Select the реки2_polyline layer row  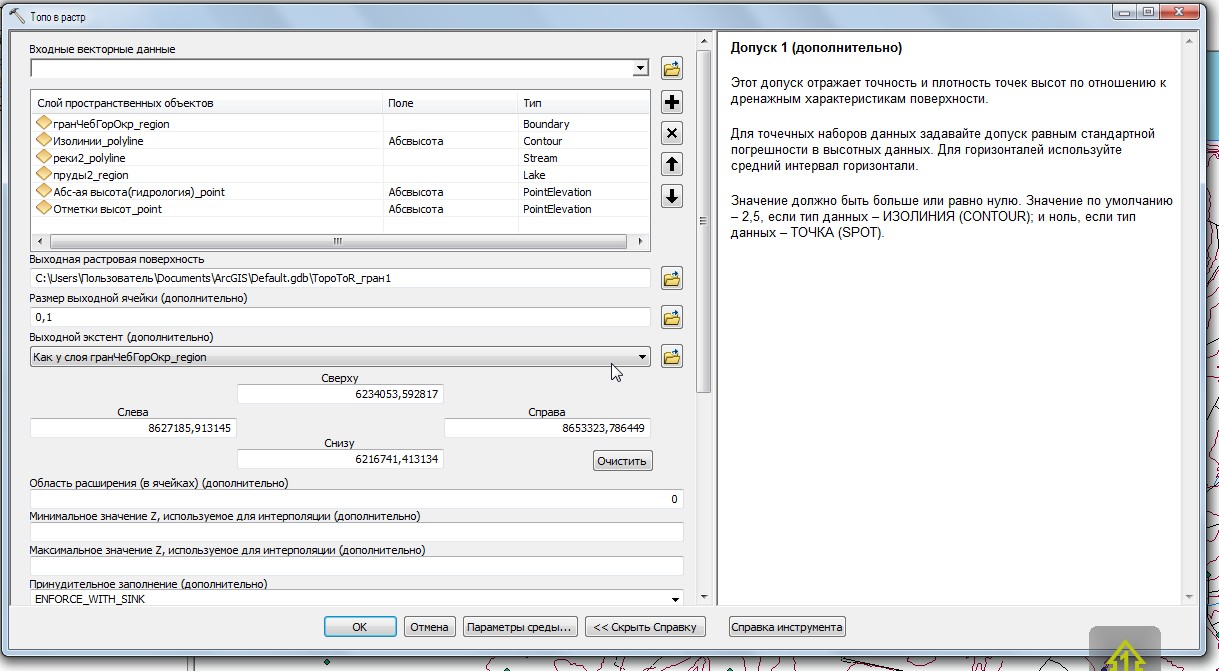tap(89, 158)
